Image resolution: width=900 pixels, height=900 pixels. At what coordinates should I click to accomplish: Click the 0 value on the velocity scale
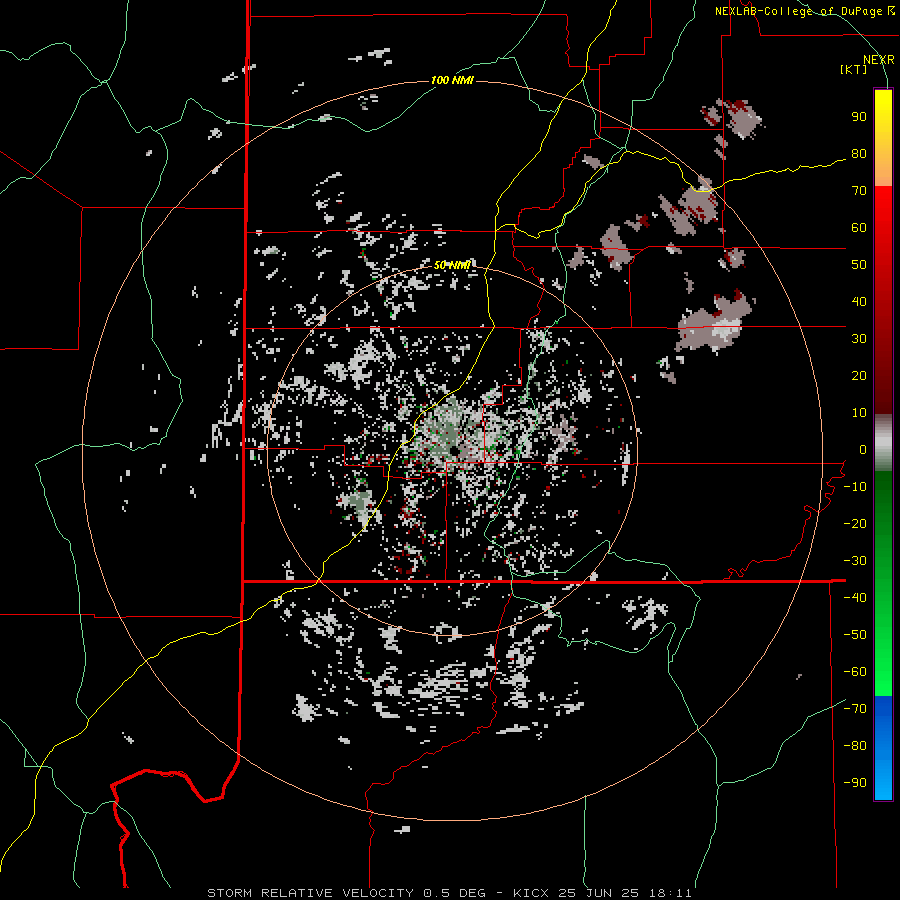coord(863,450)
